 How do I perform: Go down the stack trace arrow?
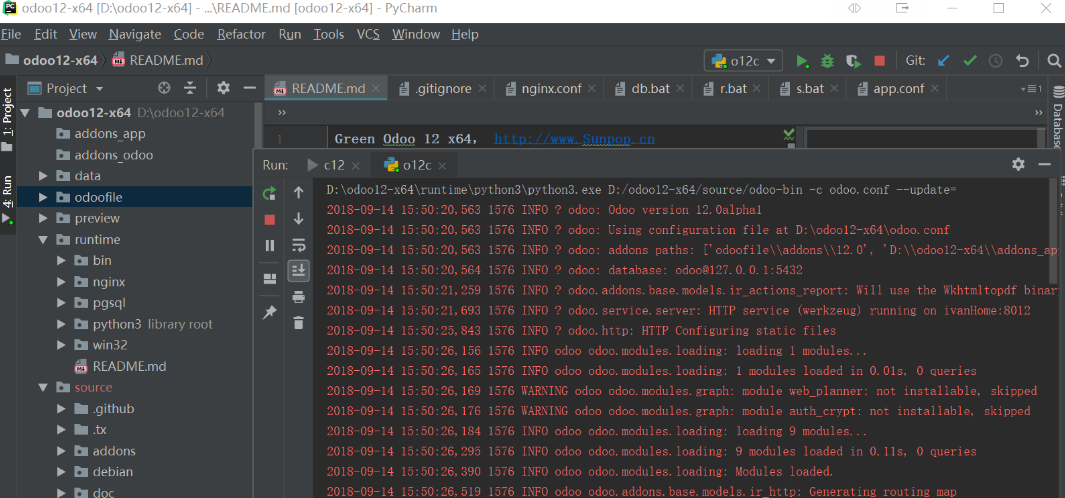tap(298, 219)
